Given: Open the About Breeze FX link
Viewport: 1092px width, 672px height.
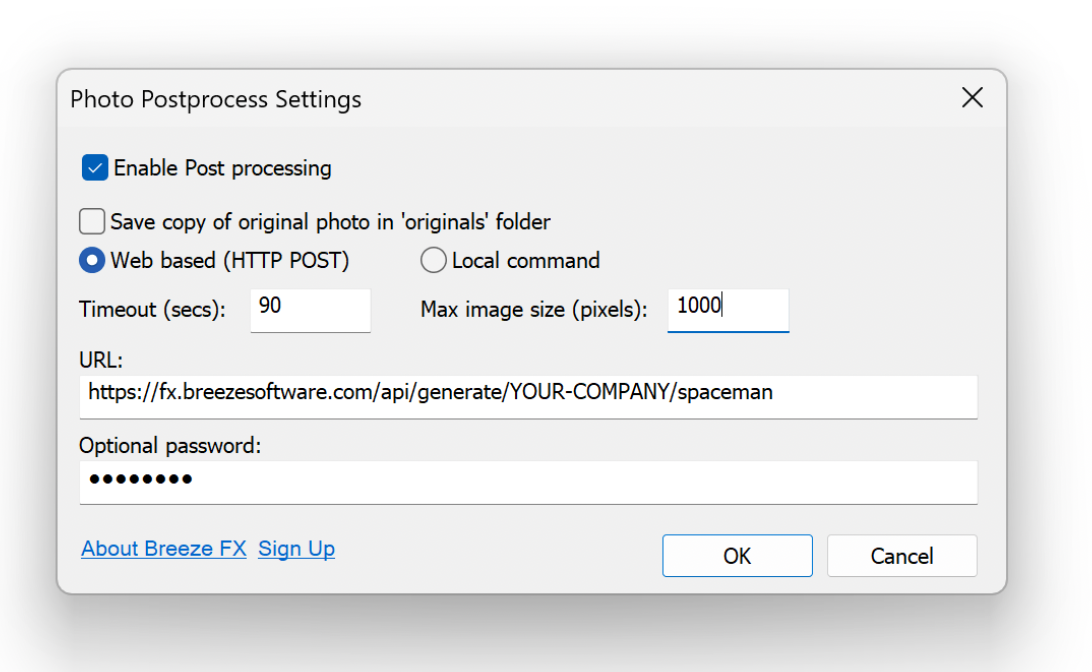Looking at the screenshot, I should (x=164, y=549).
